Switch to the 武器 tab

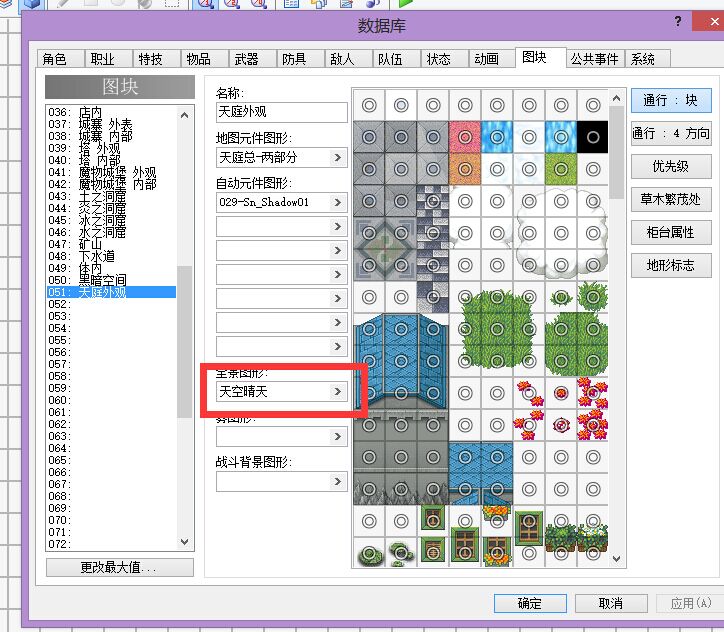[253, 59]
